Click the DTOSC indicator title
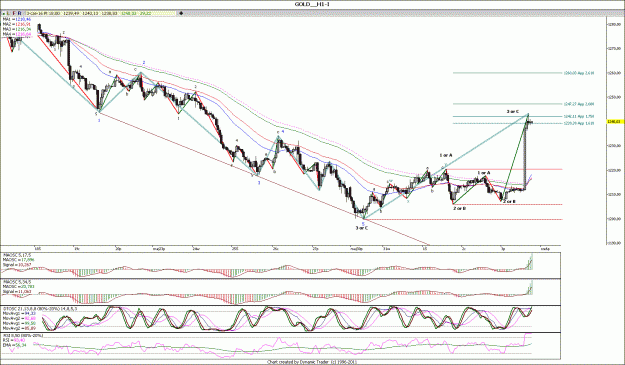The width and height of the screenshot is (625, 365). (x=40, y=308)
